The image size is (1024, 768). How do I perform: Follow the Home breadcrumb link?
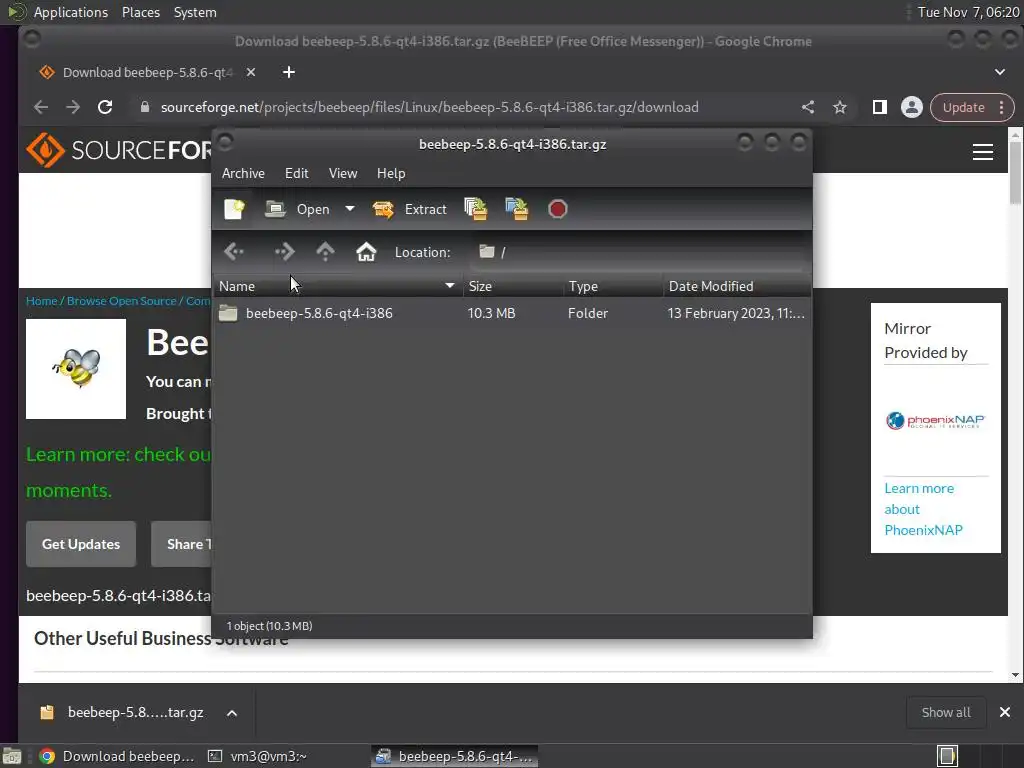tap(41, 301)
